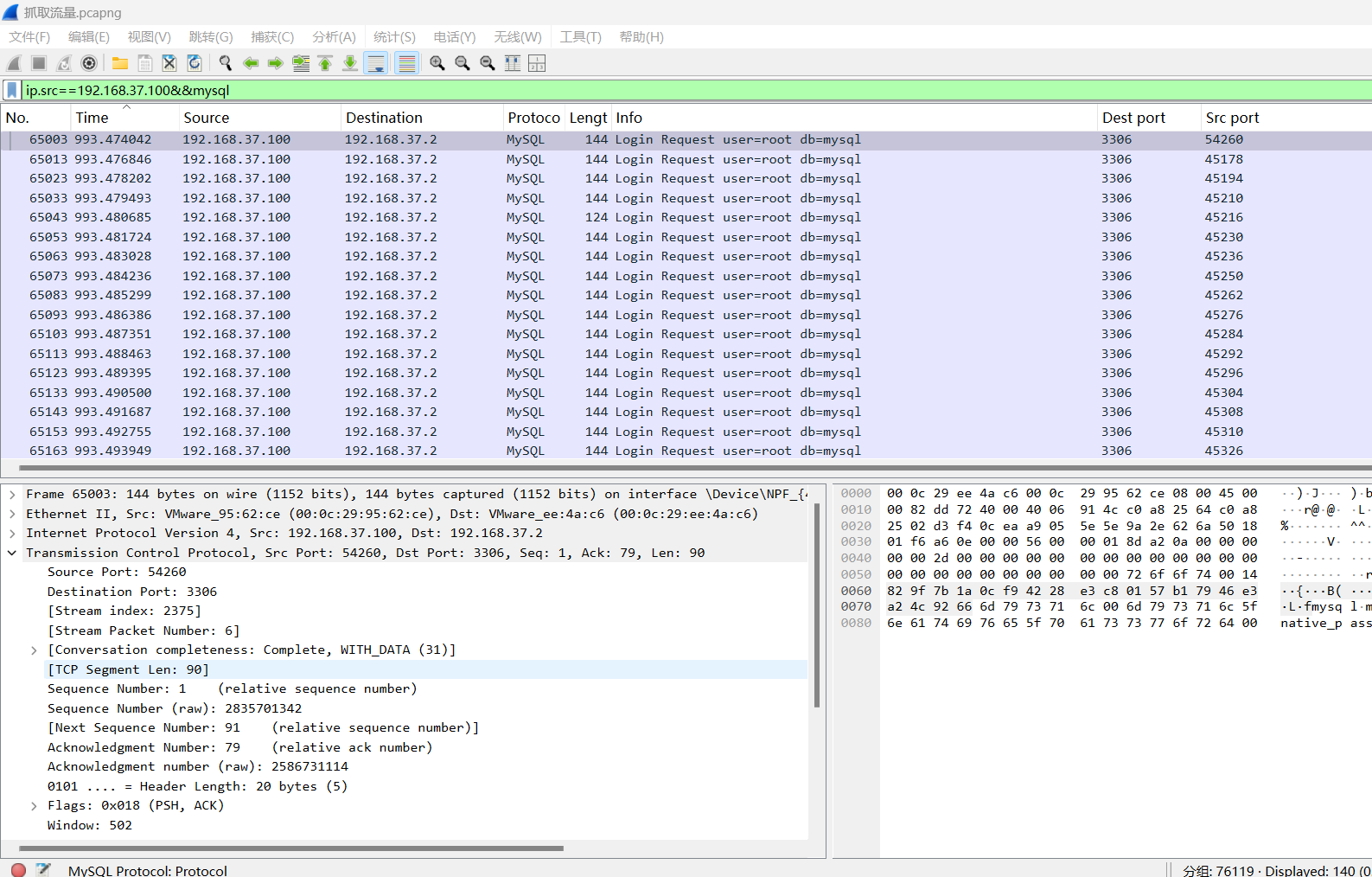Select the Window: 502 field

click(90, 825)
